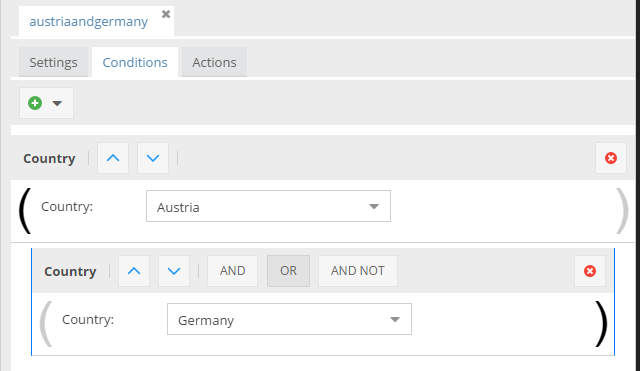Toggle the left bracket before Austria condition
The image size is (640, 371).
25,211
